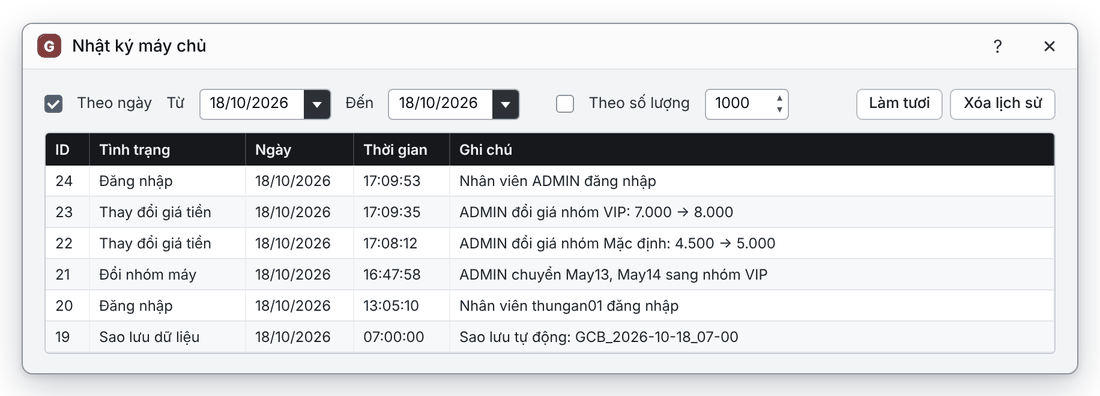Increase quantity with the up stepper arrow
This screenshot has width=1100, height=396.
(x=779, y=99)
